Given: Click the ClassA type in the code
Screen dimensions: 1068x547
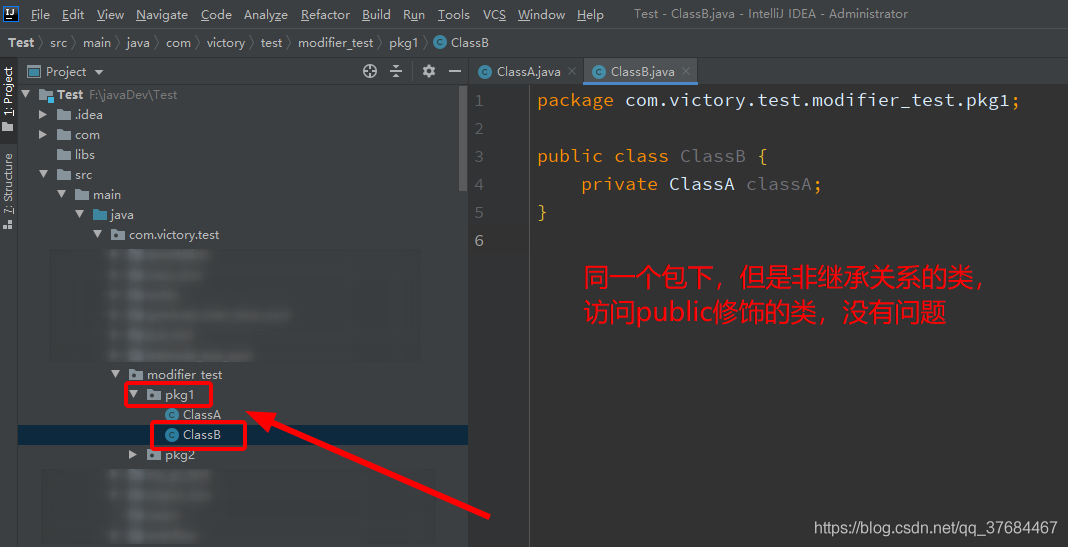Looking at the screenshot, I should point(702,184).
